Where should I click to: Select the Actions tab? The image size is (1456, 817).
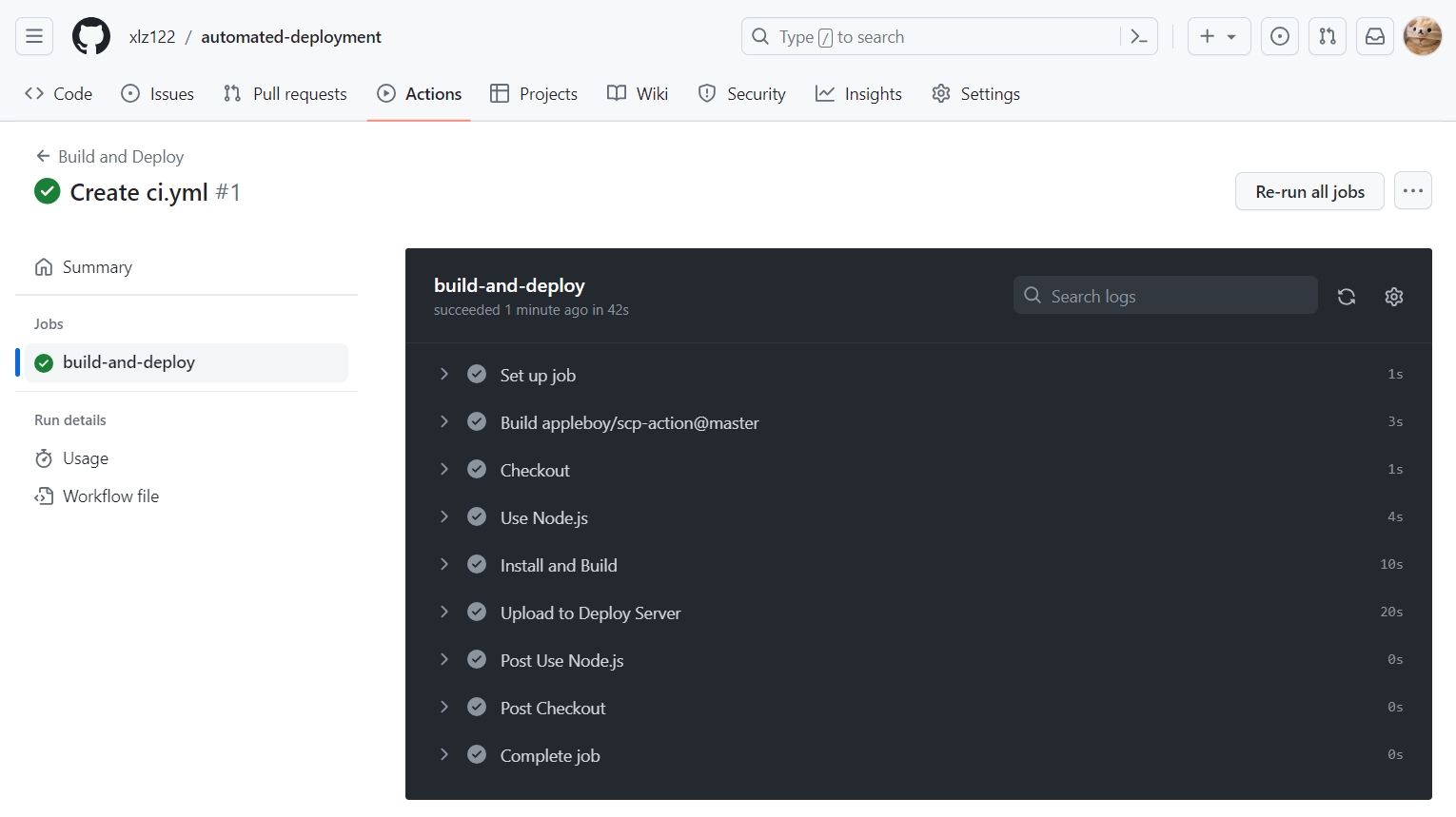[x=420, y=93]
